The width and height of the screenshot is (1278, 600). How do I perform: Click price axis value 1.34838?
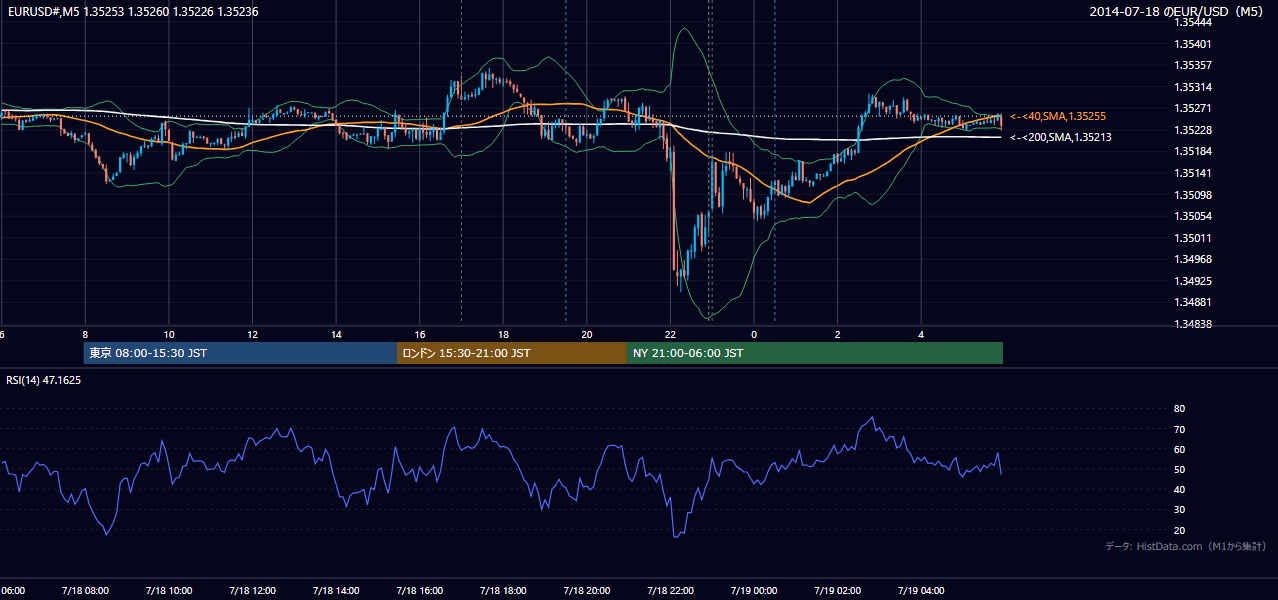(1193, 324)
